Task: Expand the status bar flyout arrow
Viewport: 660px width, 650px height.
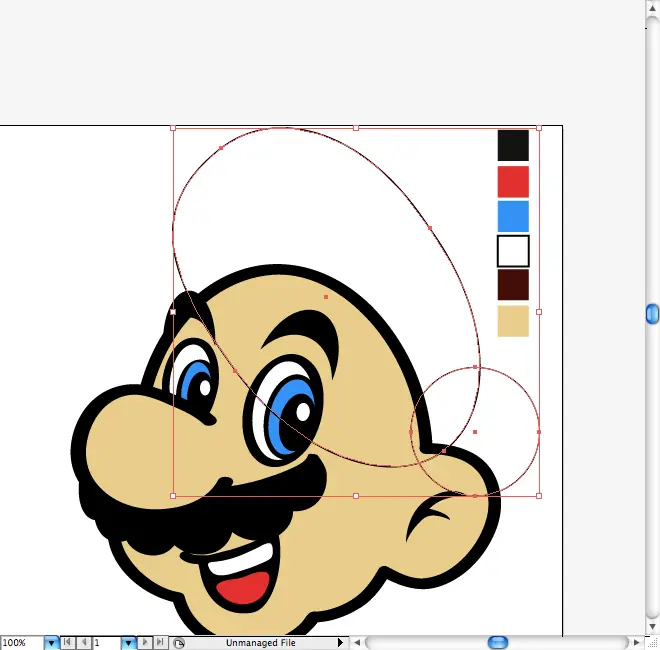Action: pos(340,643)
